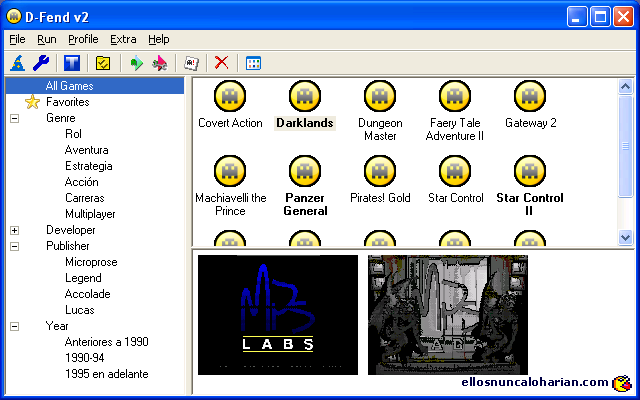Click the green arrow run icon
Image resolution: width=640 pixels, height=400 pixels.
point(136,63)
